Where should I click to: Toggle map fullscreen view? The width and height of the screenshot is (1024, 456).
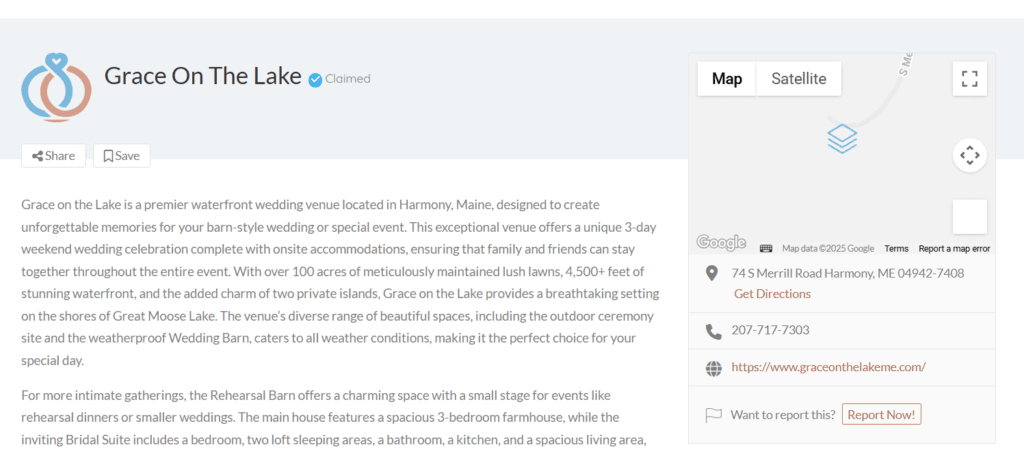(x=968, y=79)
